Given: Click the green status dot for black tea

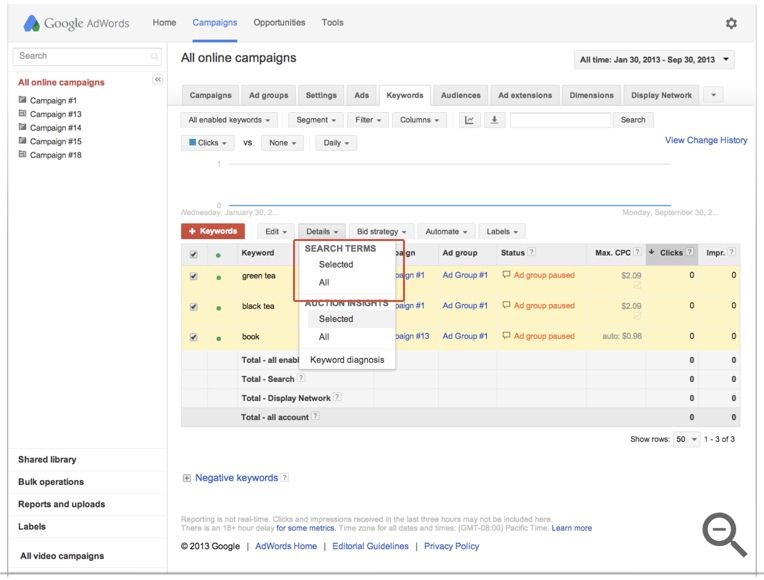Looking at the screenshot, I should (x=218, y=308).
